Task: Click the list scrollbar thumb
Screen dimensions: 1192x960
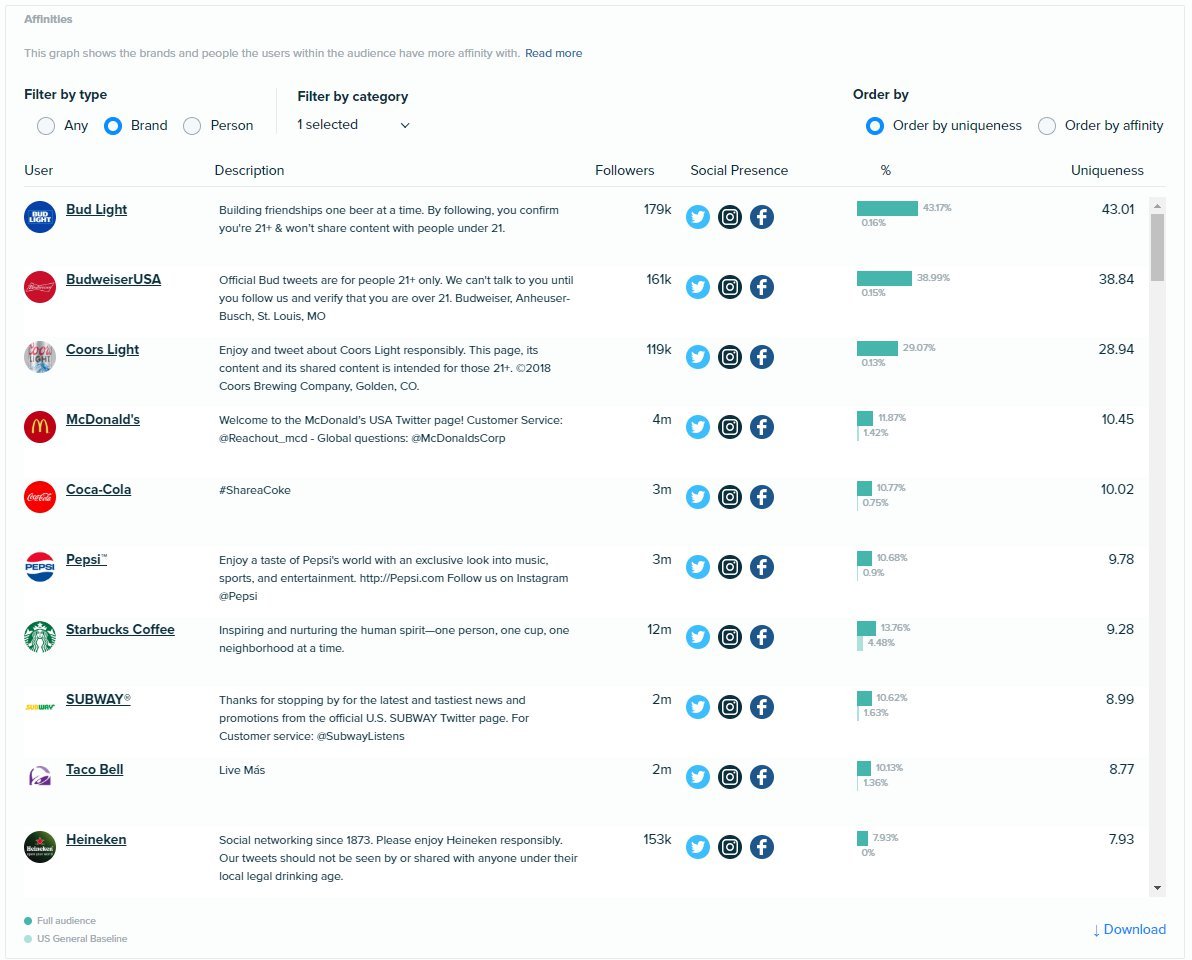Action: tap(1157, 247)
